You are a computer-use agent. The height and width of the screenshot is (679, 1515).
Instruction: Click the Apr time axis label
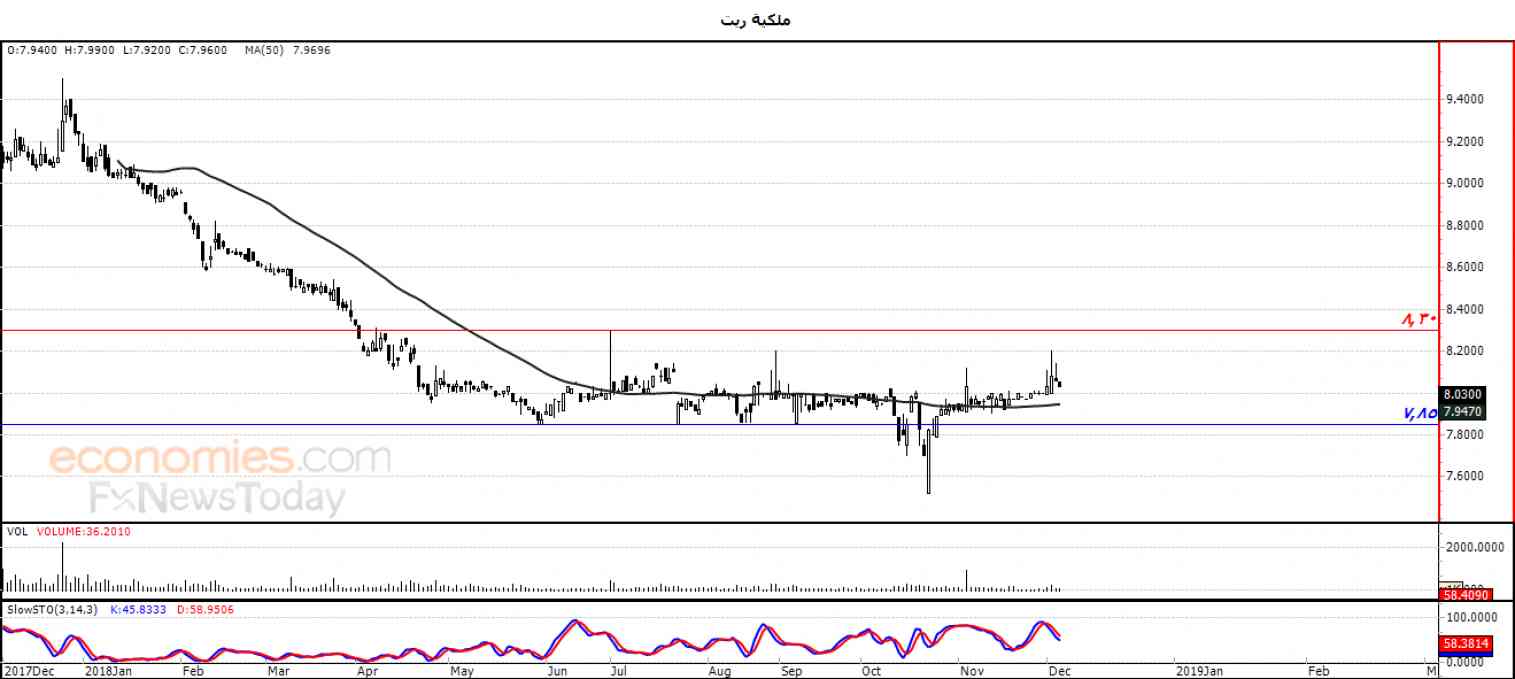tap(367, 670)
